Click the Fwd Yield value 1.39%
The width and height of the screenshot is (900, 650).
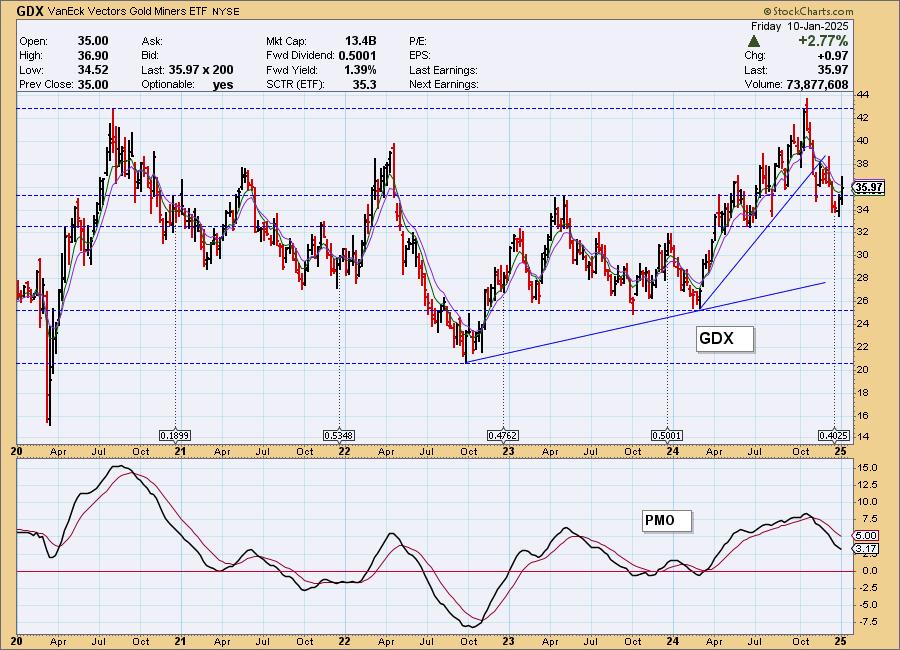point(360,70)
